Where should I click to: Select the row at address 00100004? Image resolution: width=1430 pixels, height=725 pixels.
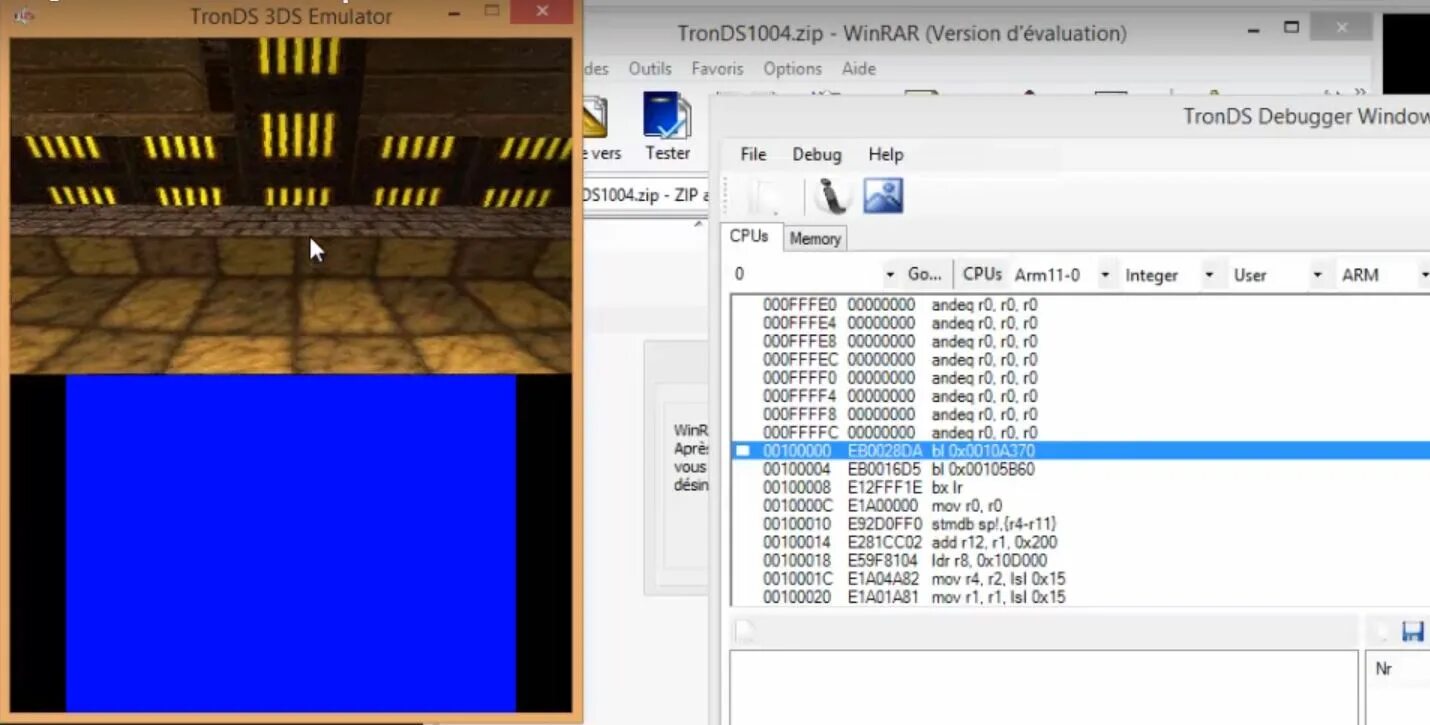[1081, 469]
